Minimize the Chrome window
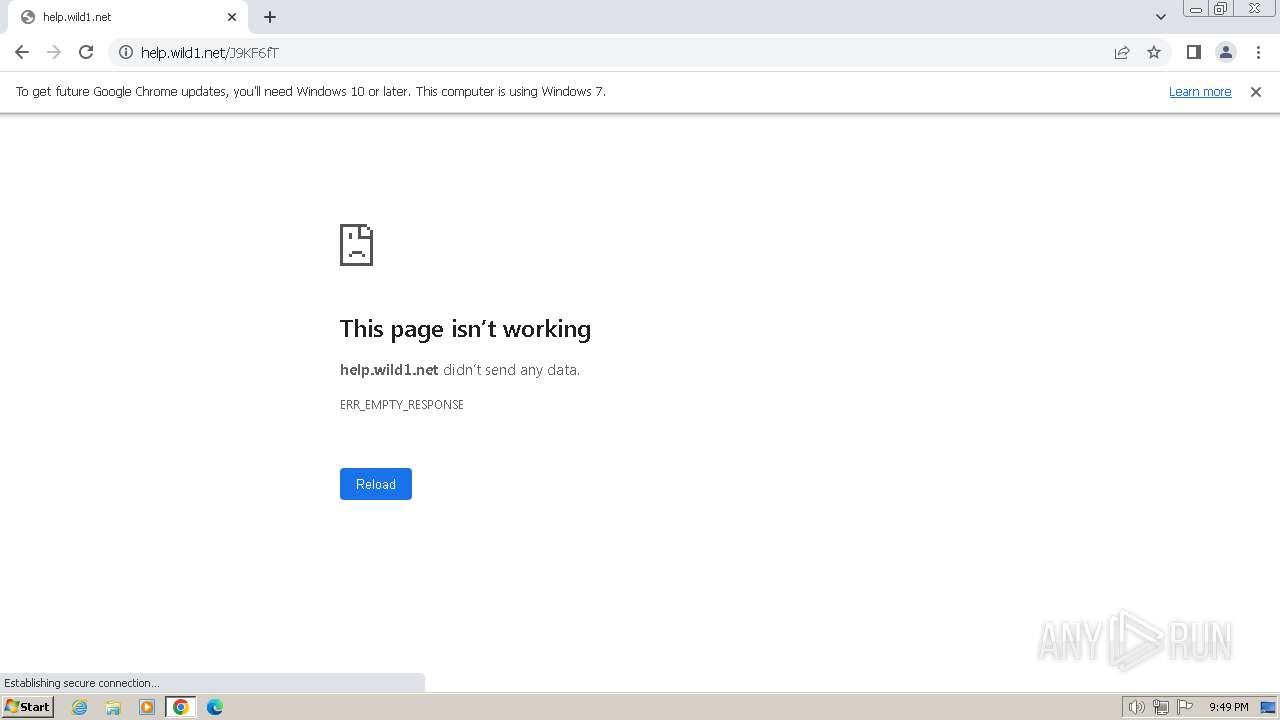 [x=1196, y=9]
